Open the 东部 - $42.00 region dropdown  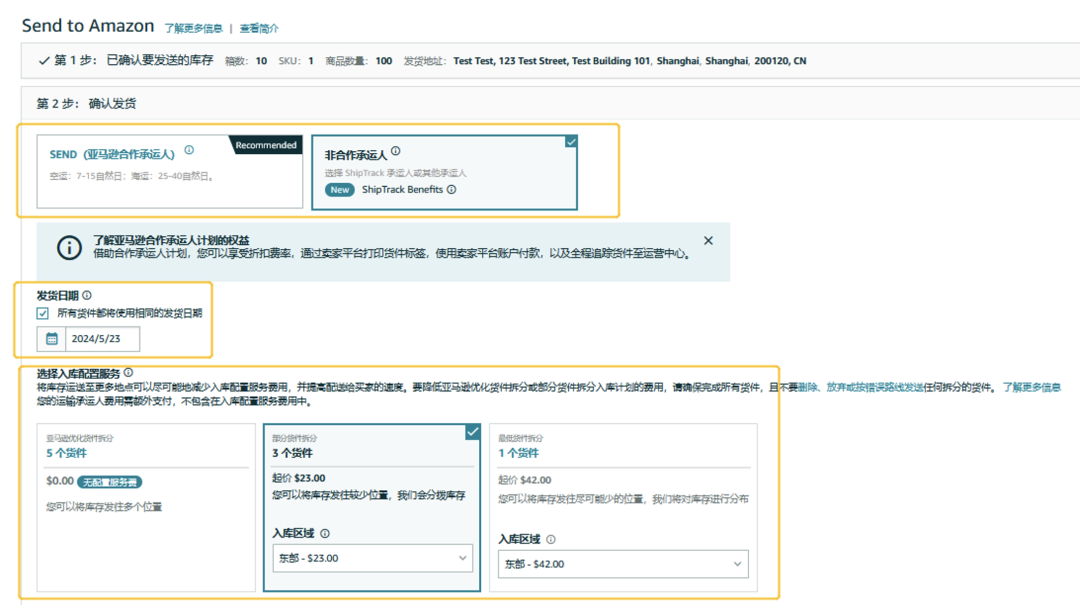pos(623,564)
